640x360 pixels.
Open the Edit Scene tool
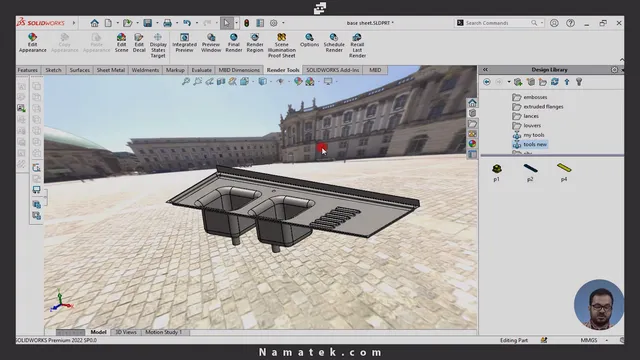[x=121, y=43]
